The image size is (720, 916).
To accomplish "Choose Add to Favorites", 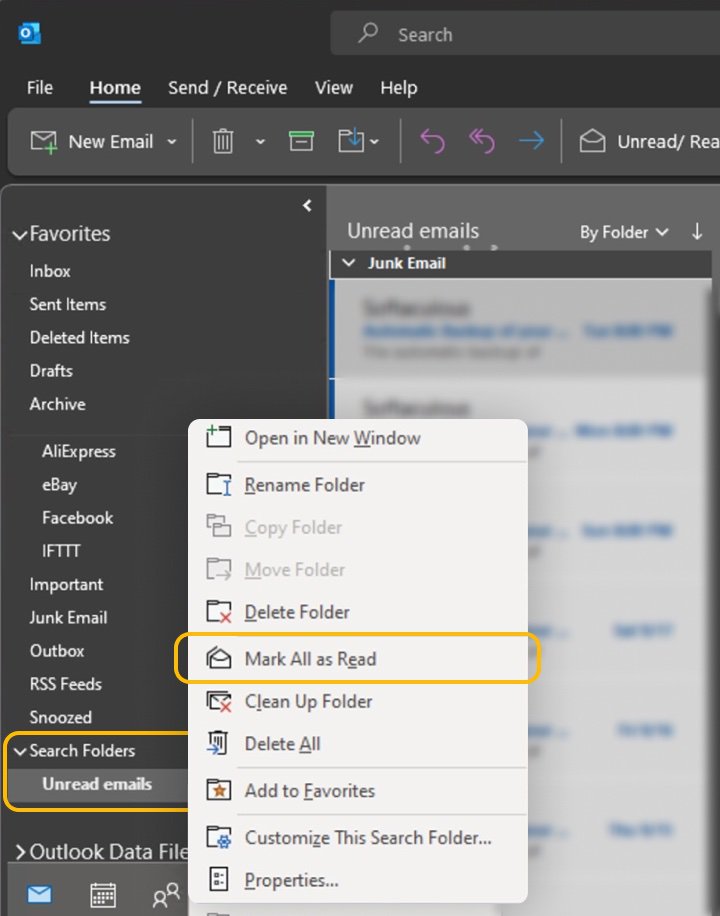I will 358,791.
